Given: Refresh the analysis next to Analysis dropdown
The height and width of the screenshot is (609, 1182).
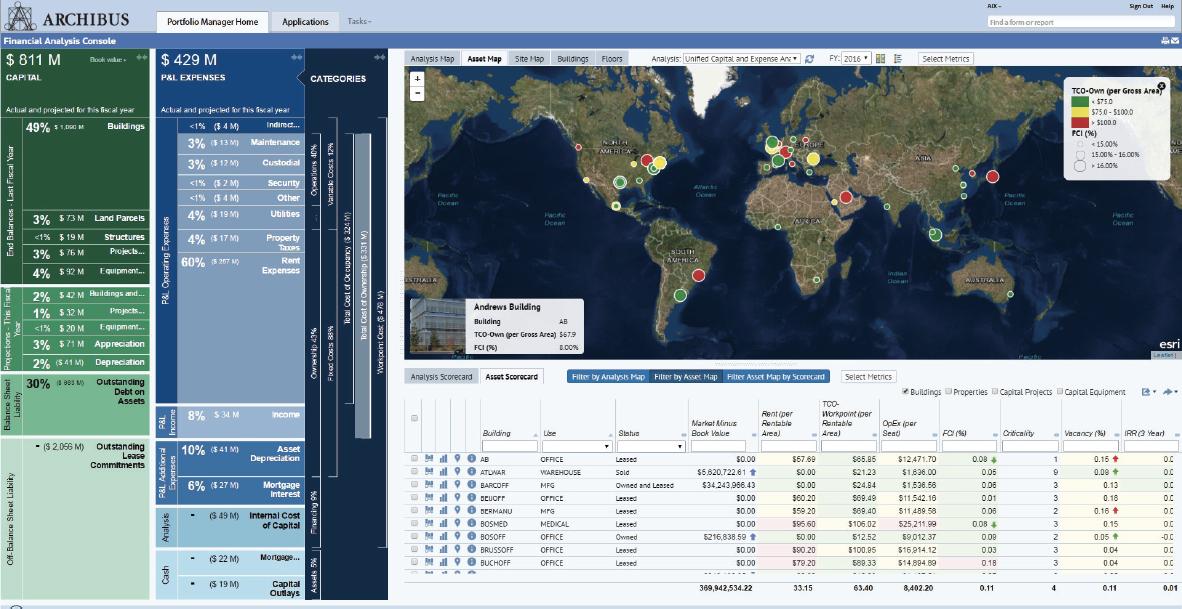Looking at the screenshot, I should click(x=810, y=59).
